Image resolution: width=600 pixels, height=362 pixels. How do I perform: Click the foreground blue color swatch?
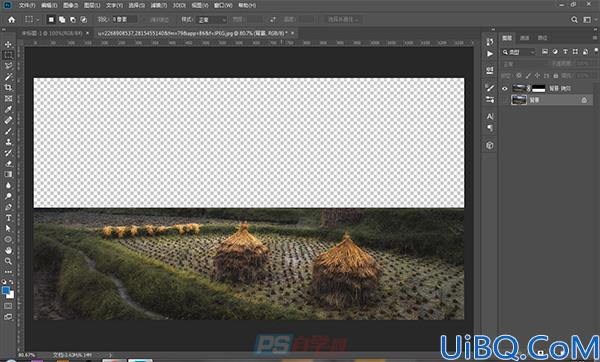tap(6, 291)
